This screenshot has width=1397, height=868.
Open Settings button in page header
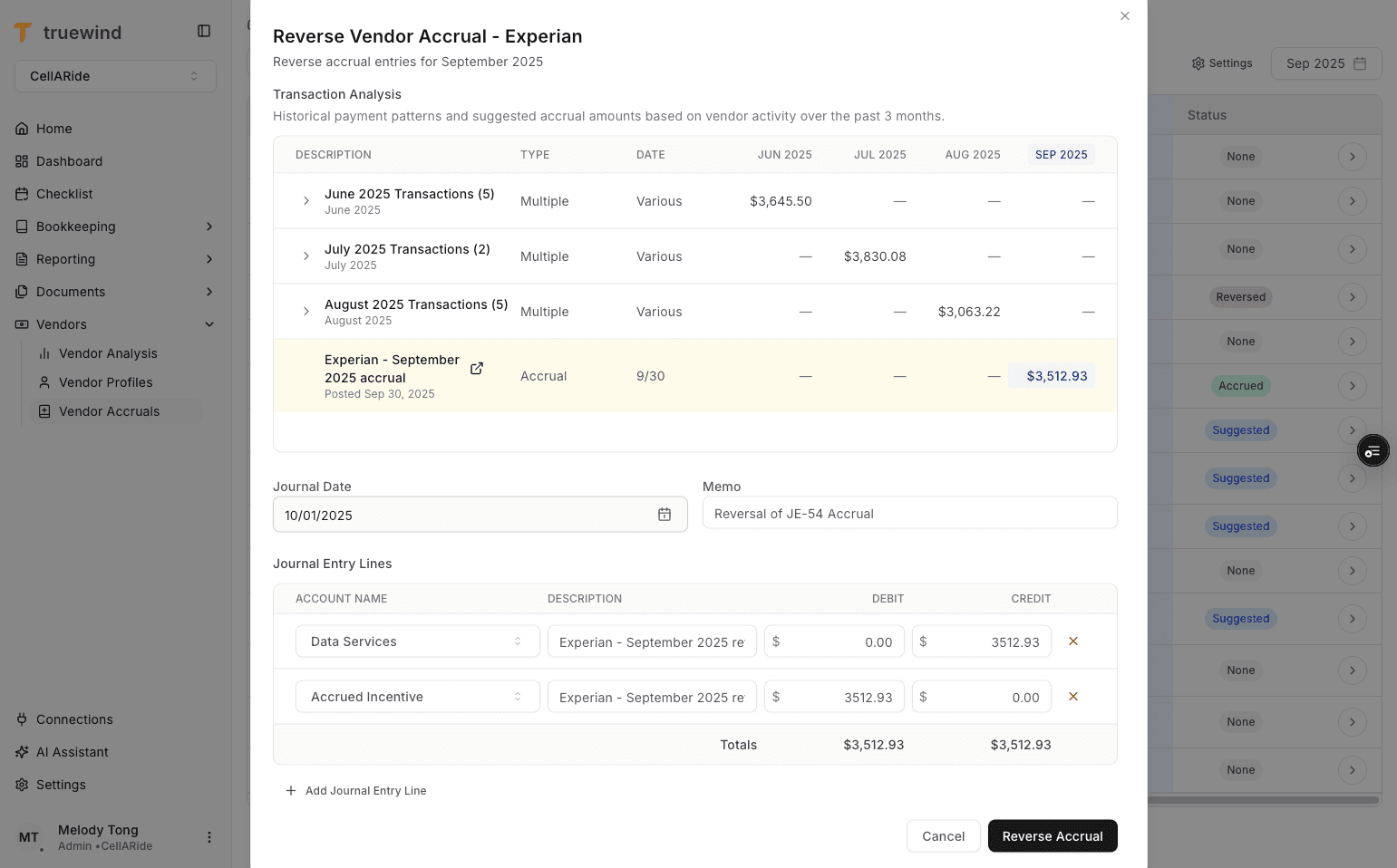tap(1222, 63)
